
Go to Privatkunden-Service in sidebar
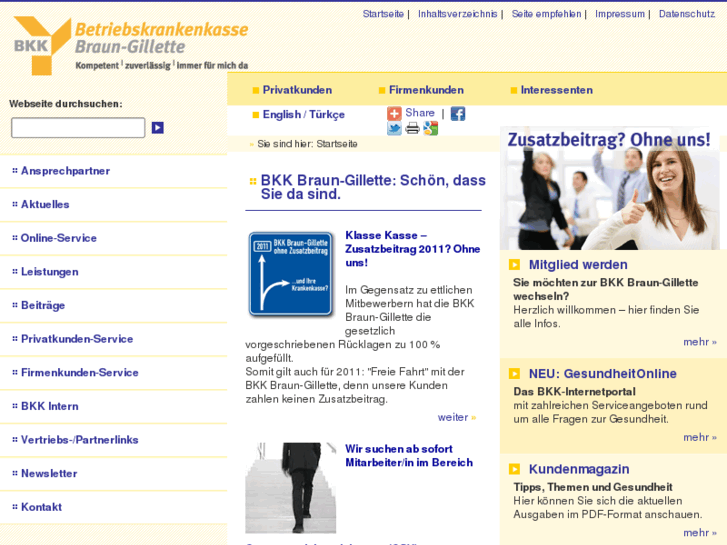click(77, 339)
